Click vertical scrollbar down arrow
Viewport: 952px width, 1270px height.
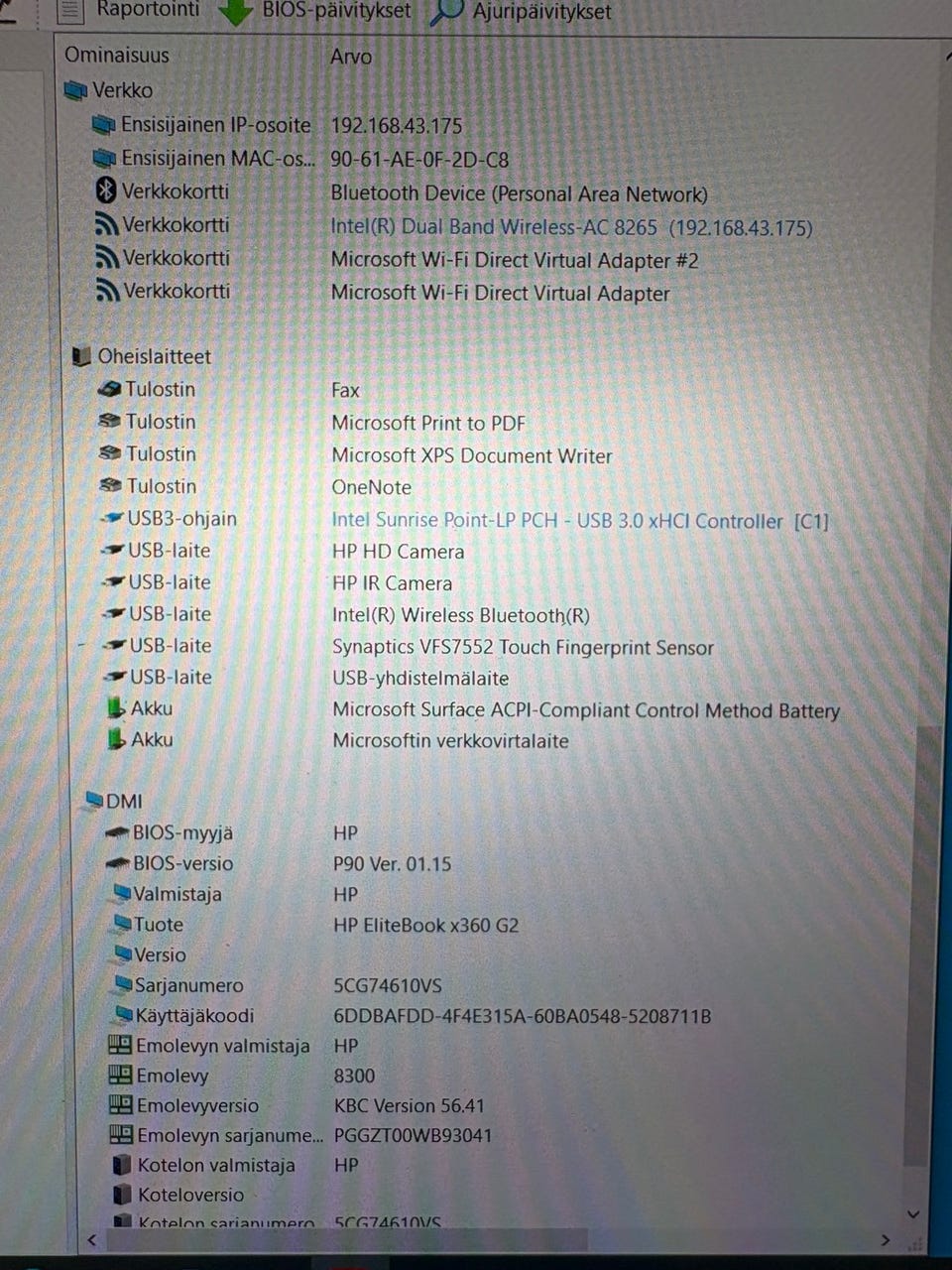click(913, 1214)
